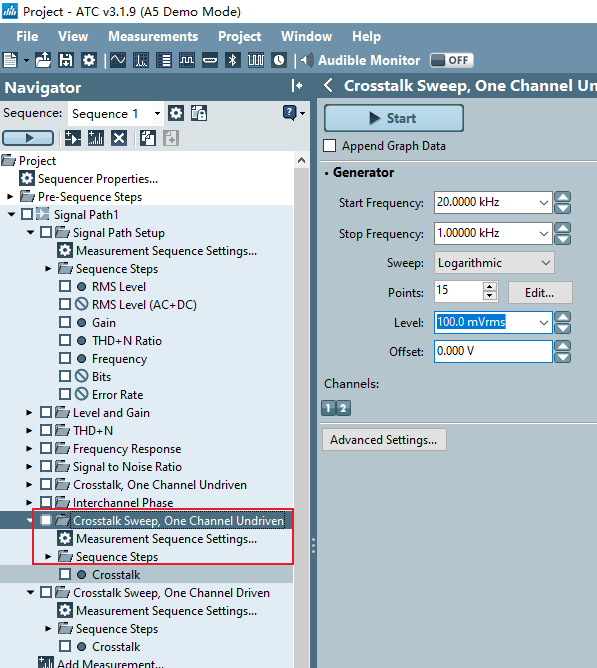Toggle generator channel 2 button
Viewport: 597px width, 668px height.
point(343,408)
